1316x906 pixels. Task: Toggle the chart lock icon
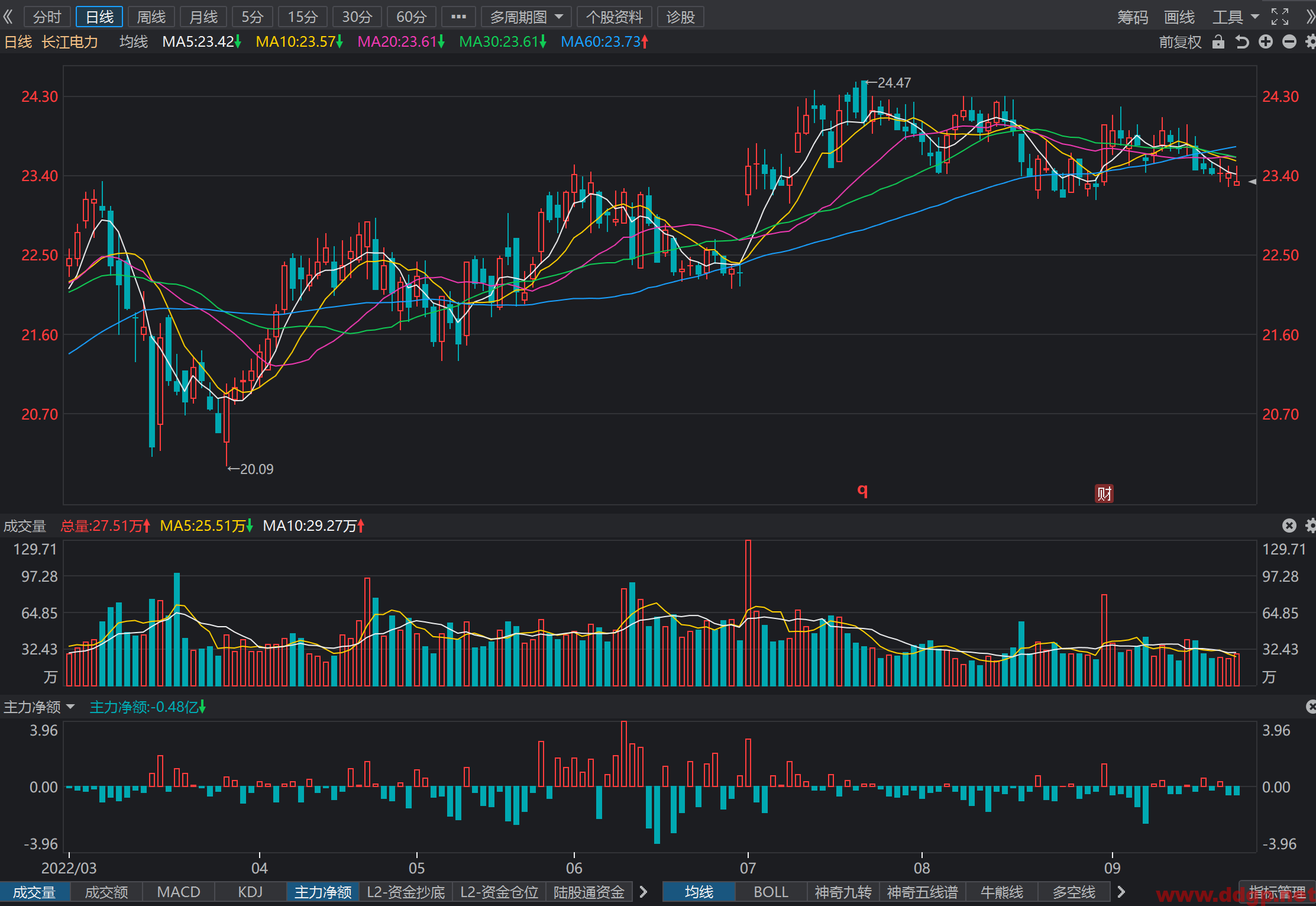(1218, 42)
